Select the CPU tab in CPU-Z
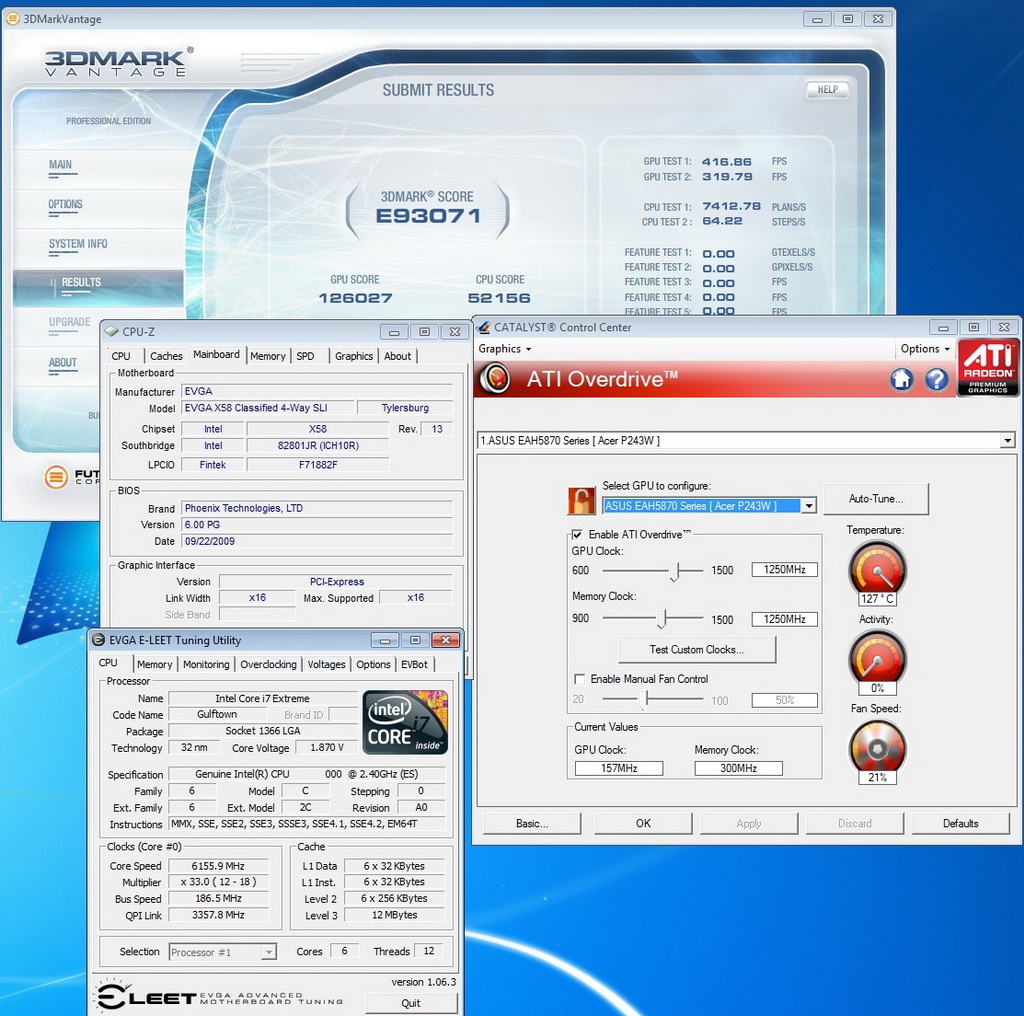 pos(121,356)
